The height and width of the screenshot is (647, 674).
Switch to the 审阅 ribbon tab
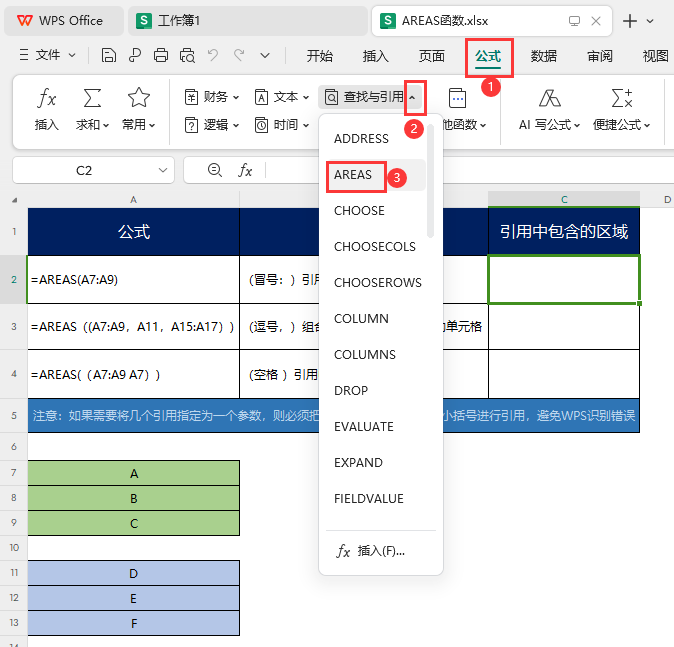tap(600, 56)
